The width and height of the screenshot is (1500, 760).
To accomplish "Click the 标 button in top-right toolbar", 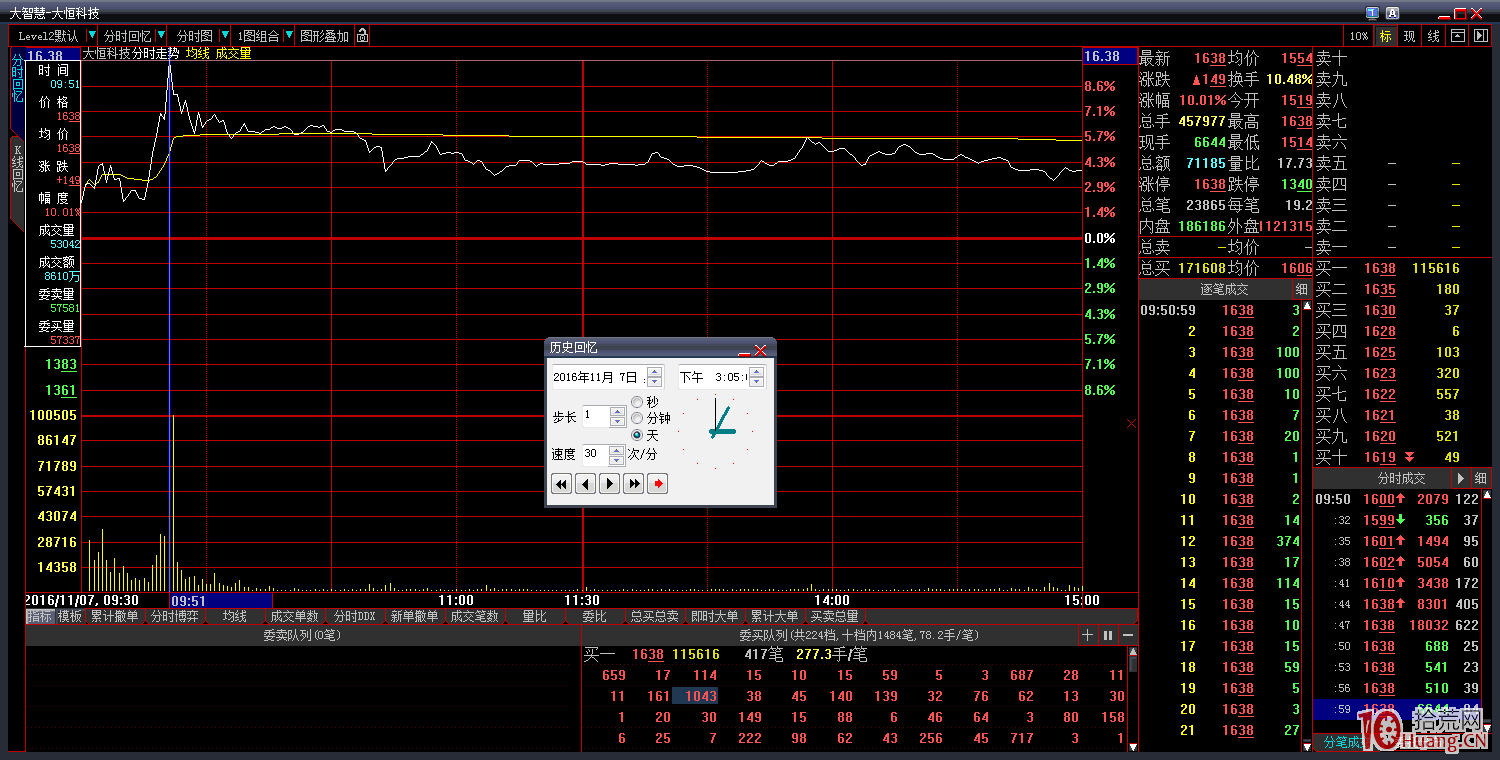I will tap(1385, 36).
